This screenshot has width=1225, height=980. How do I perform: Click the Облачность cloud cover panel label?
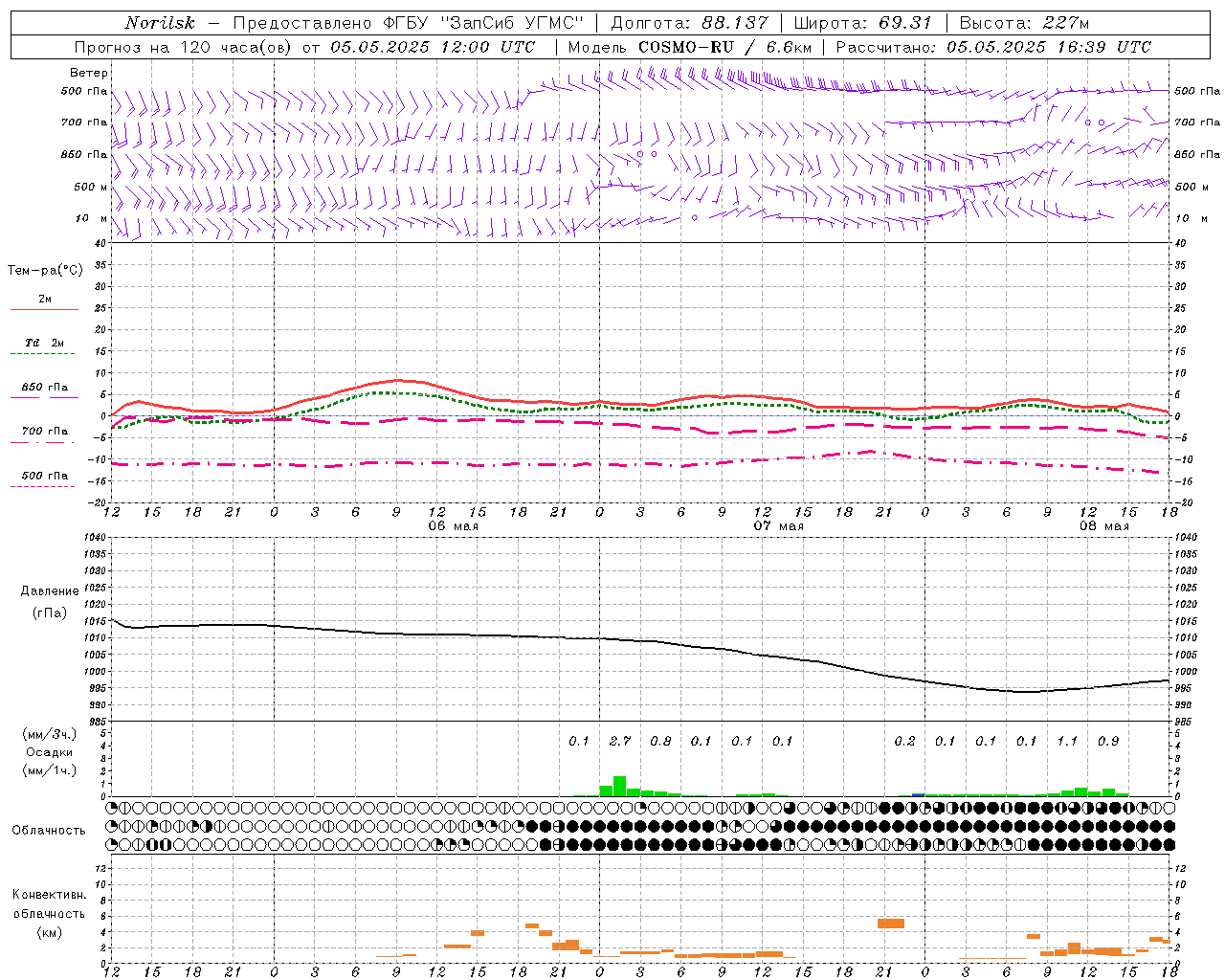[x=49, y=830]
